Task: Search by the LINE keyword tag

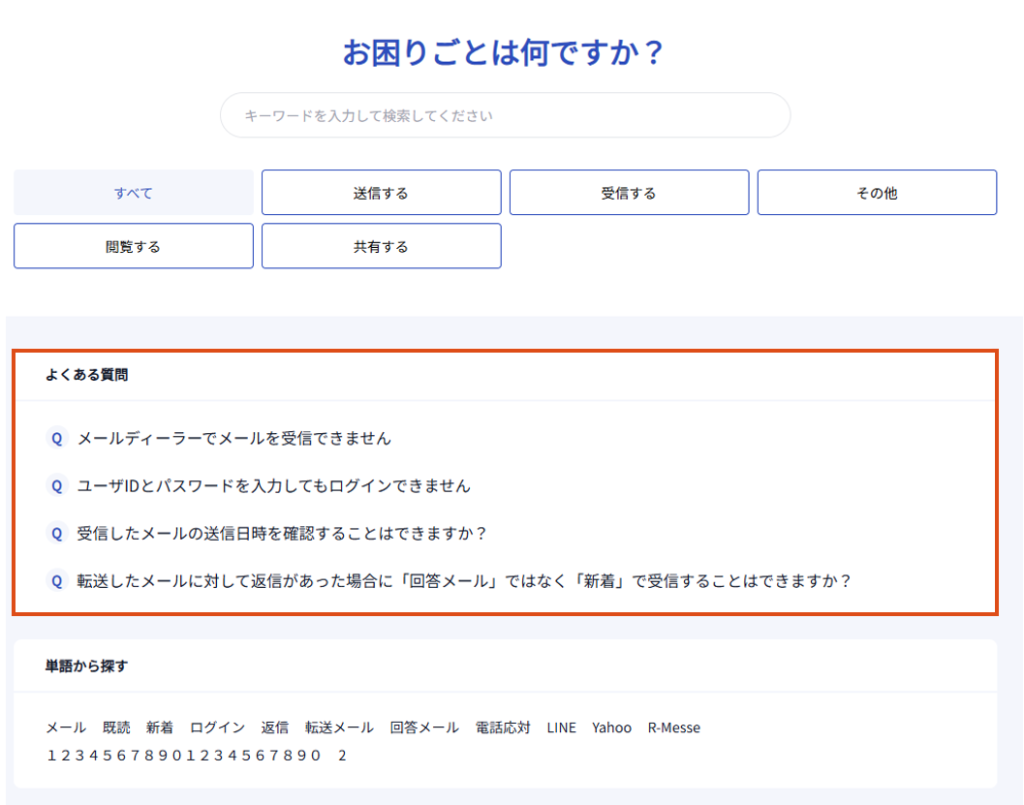Action: click(562, 727)
